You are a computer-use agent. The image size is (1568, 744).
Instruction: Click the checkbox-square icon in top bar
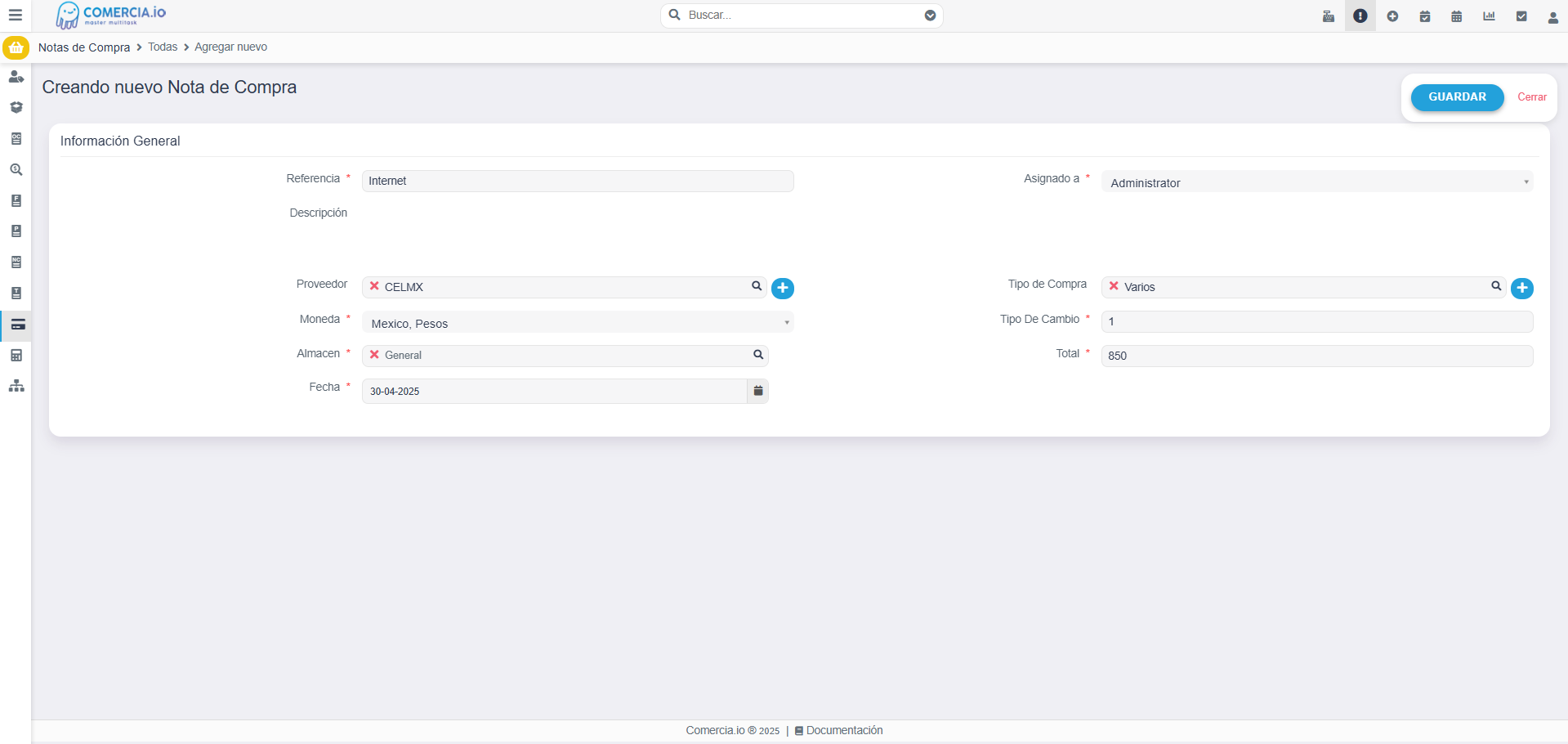(x=1521, y=16)
